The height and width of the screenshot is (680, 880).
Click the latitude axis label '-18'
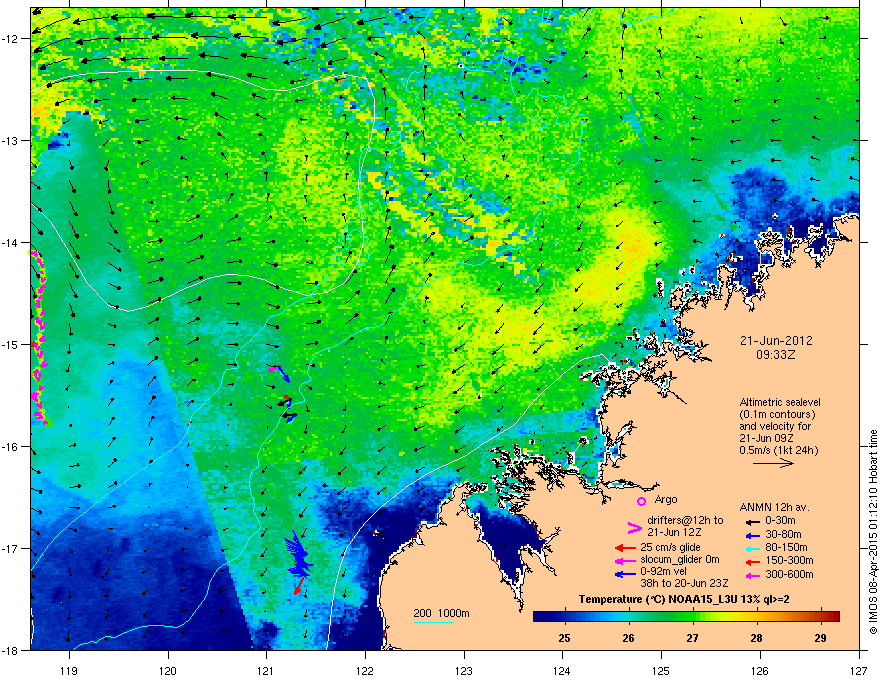tap(11, 650)
